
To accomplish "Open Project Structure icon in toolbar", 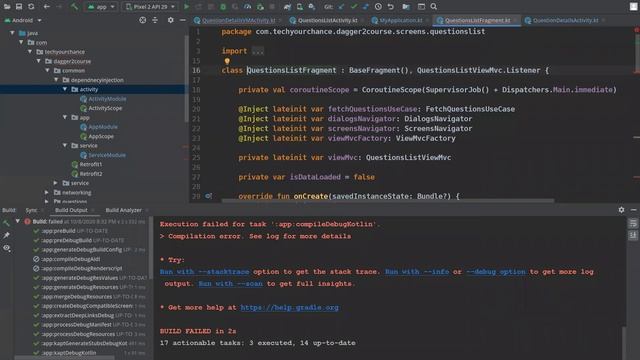I will pyautogui.click(x=406, y=7).
